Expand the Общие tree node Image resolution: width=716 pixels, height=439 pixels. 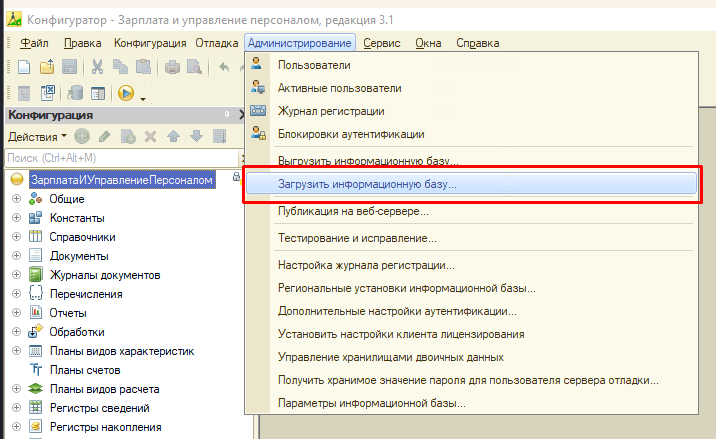[16, 199]
